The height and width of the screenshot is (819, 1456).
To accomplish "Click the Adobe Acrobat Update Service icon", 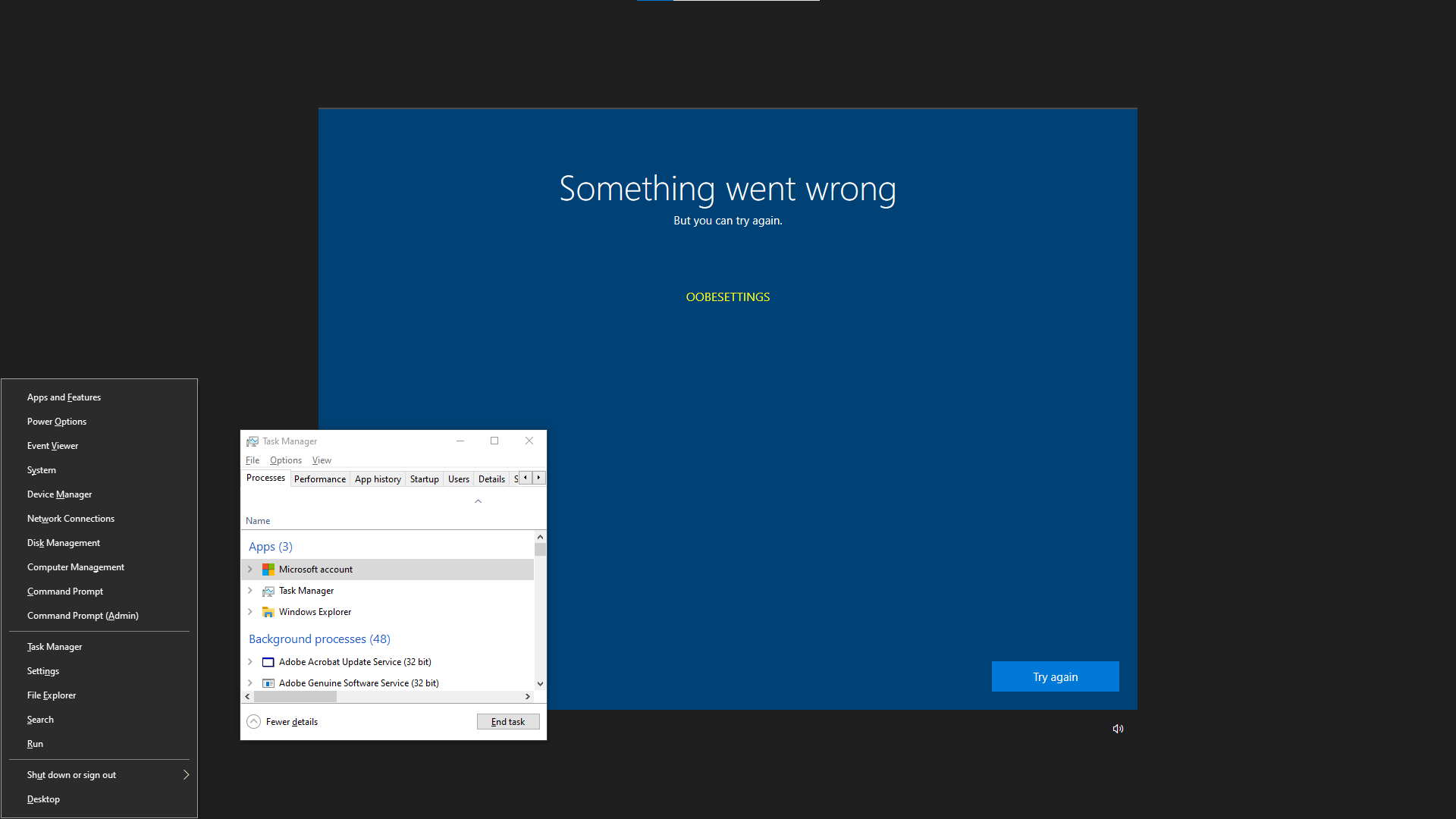I will click(268, 662).
